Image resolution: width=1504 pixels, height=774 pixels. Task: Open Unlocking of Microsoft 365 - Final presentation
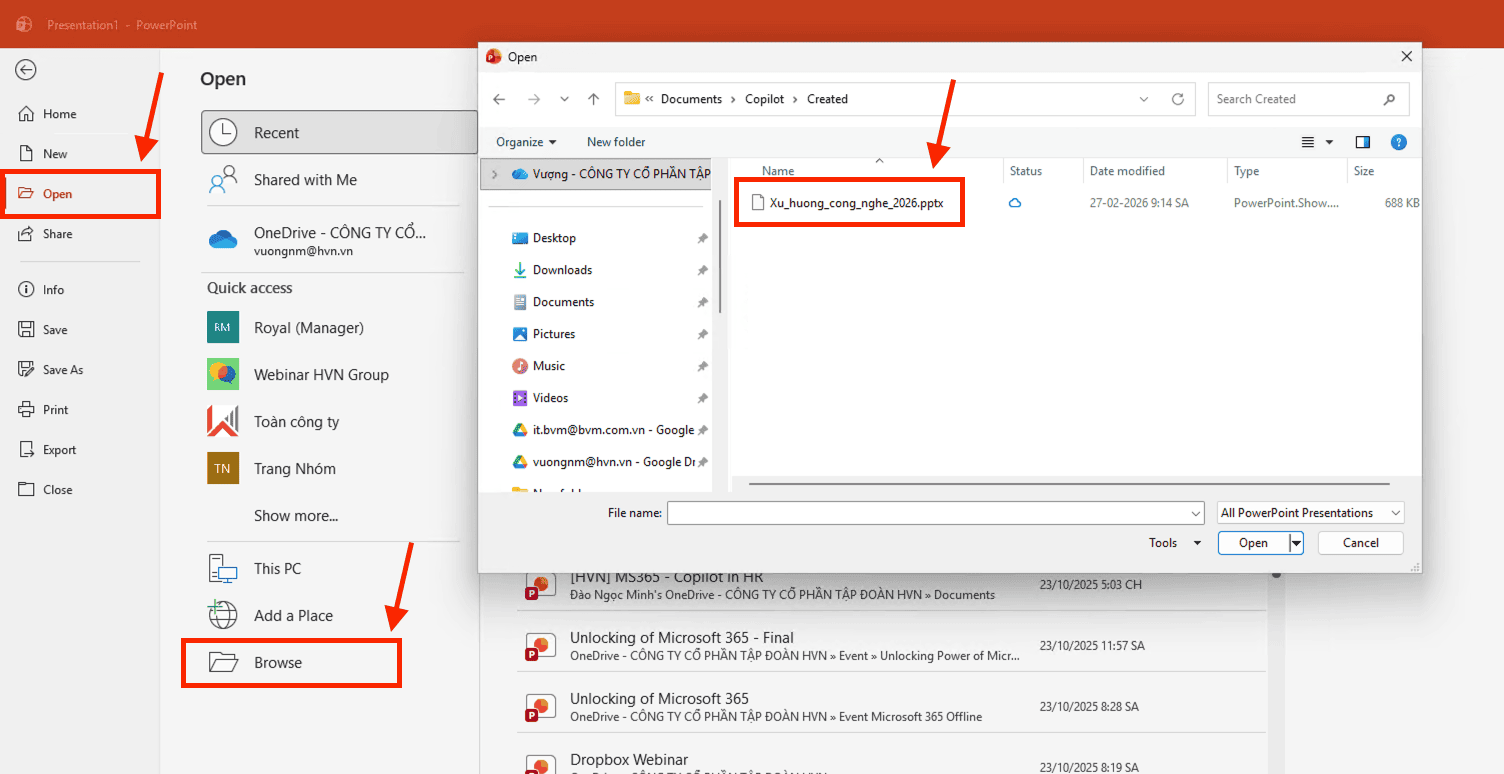click(890, 646)
